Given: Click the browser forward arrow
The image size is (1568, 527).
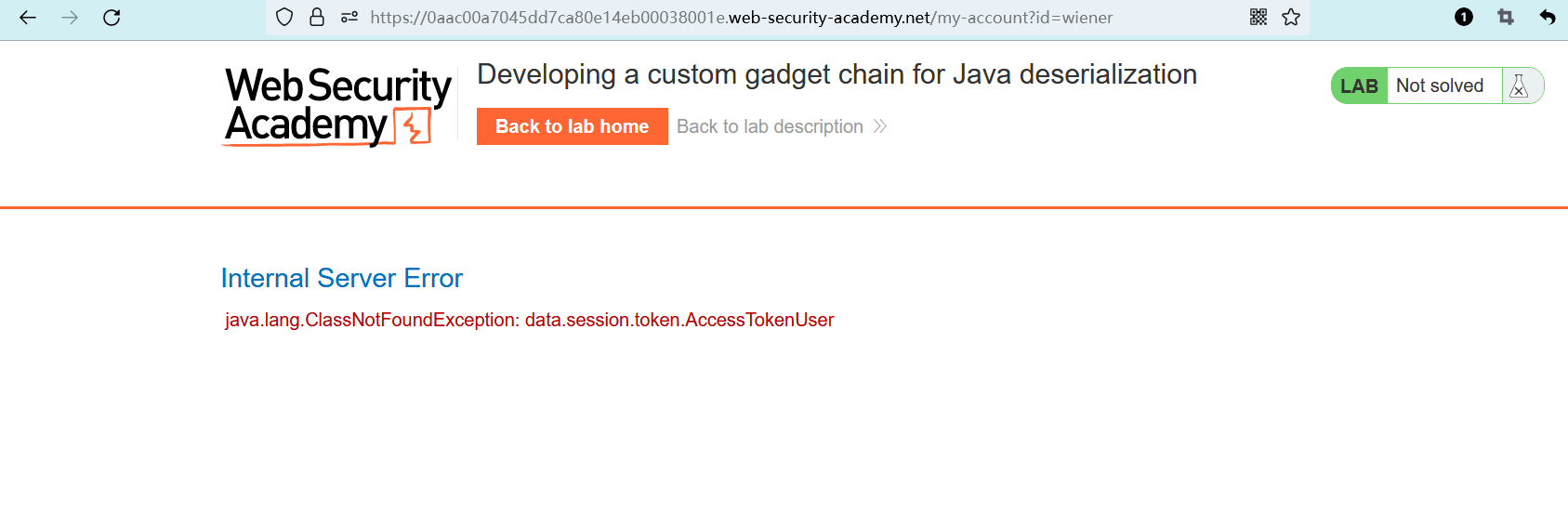Looking at the screenshot, I should (70, 18).
